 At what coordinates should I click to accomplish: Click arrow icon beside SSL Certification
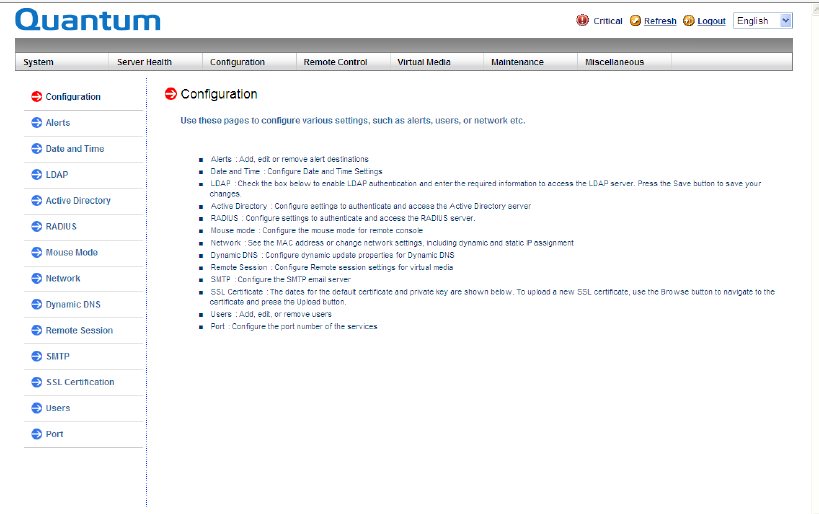pyautogui.click(x=37, y=382)
